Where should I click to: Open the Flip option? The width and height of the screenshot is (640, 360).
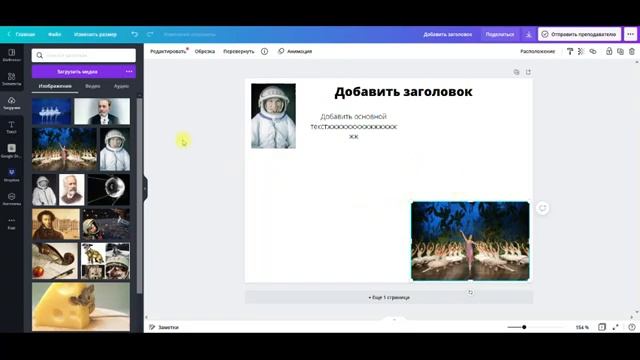239,51
